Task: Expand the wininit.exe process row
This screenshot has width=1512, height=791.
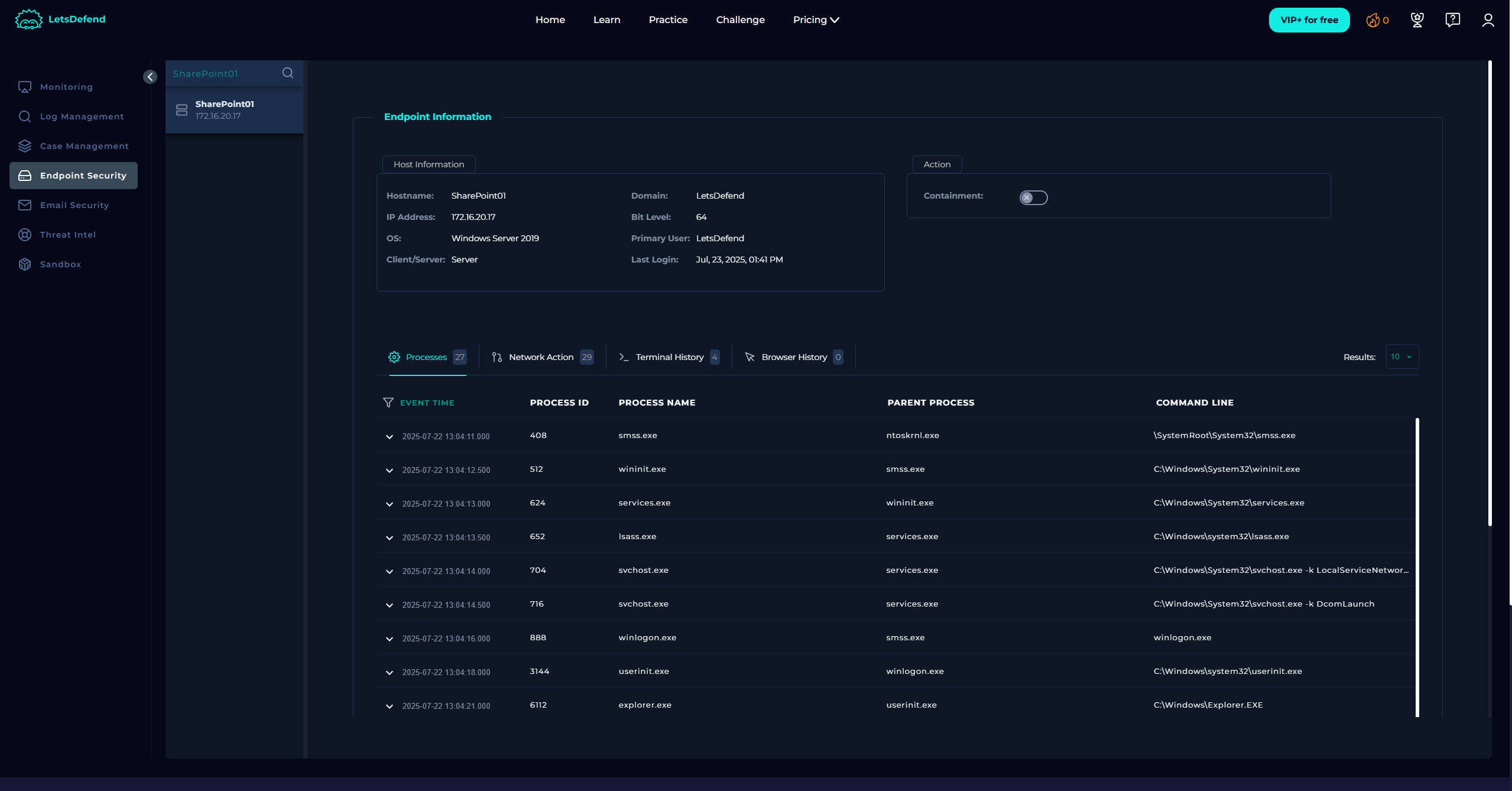Action: tap(390, 471)
